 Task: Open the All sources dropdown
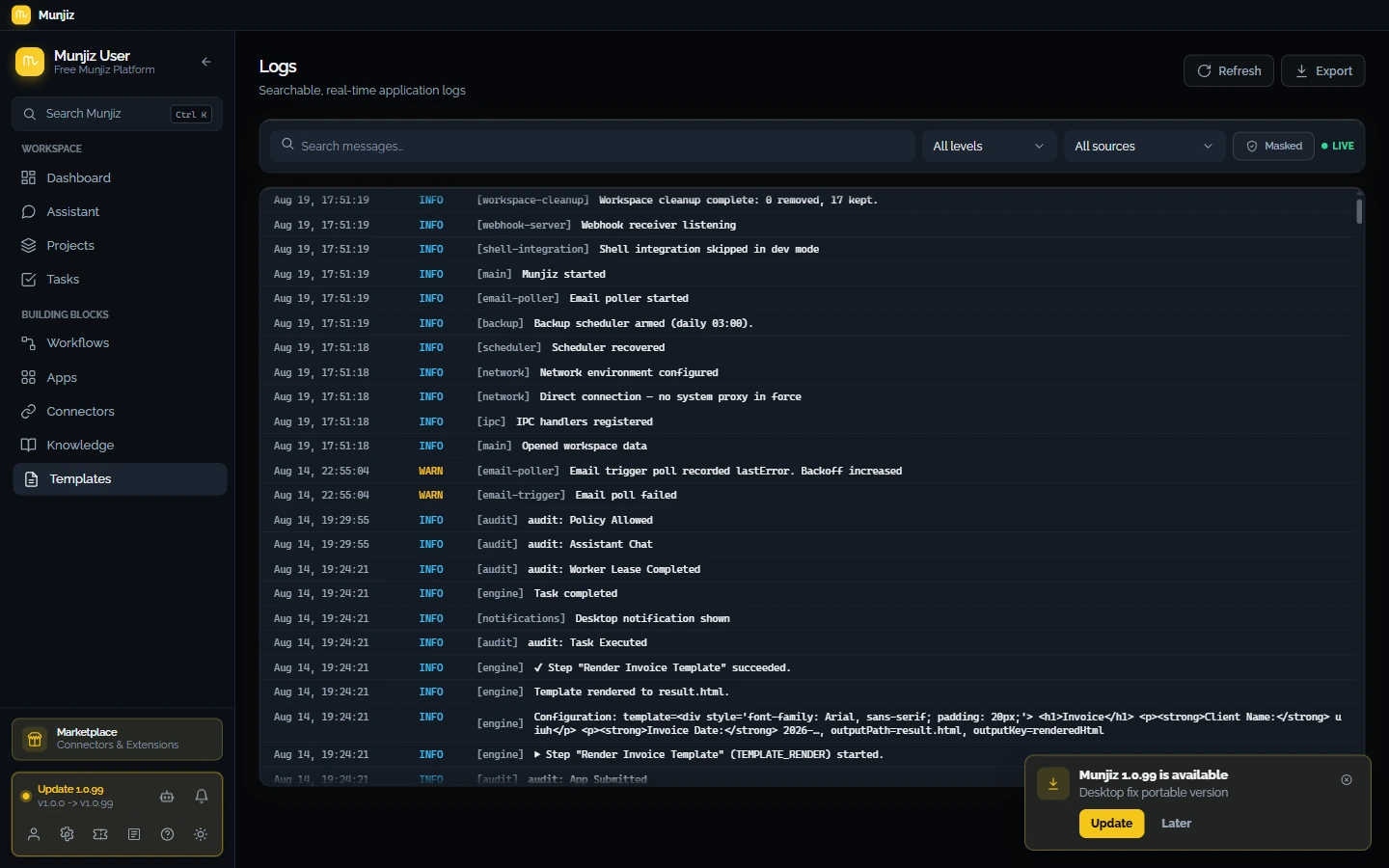tap(1144, 146)
